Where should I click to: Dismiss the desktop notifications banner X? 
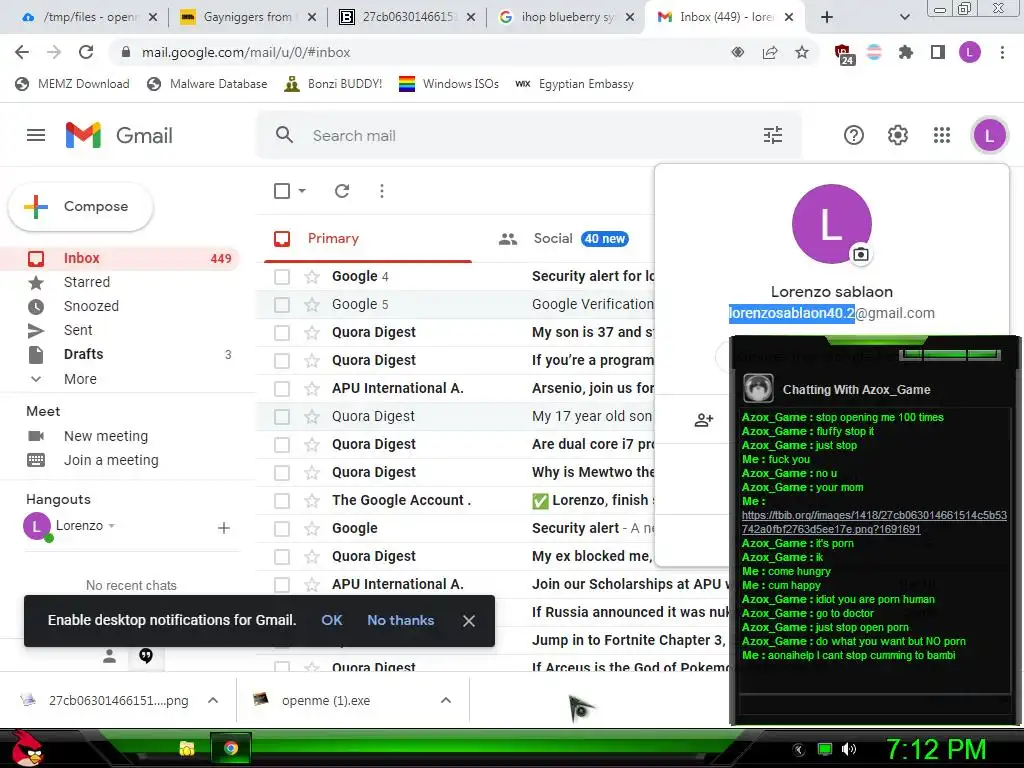[x=468, y=620]
